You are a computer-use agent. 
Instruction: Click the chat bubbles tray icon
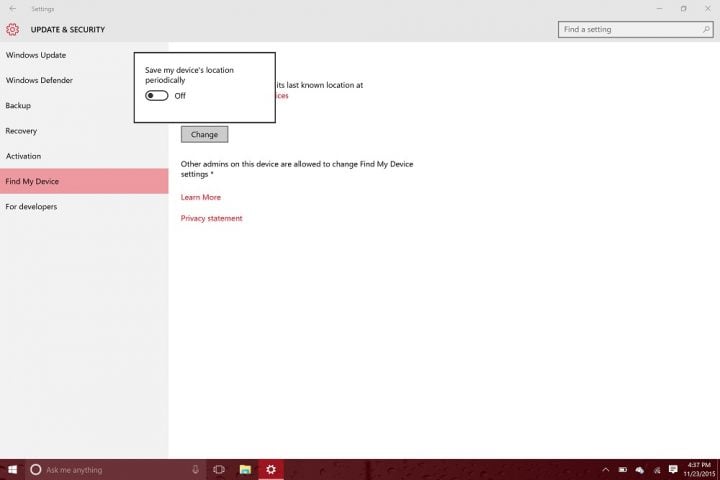[640, 470]
